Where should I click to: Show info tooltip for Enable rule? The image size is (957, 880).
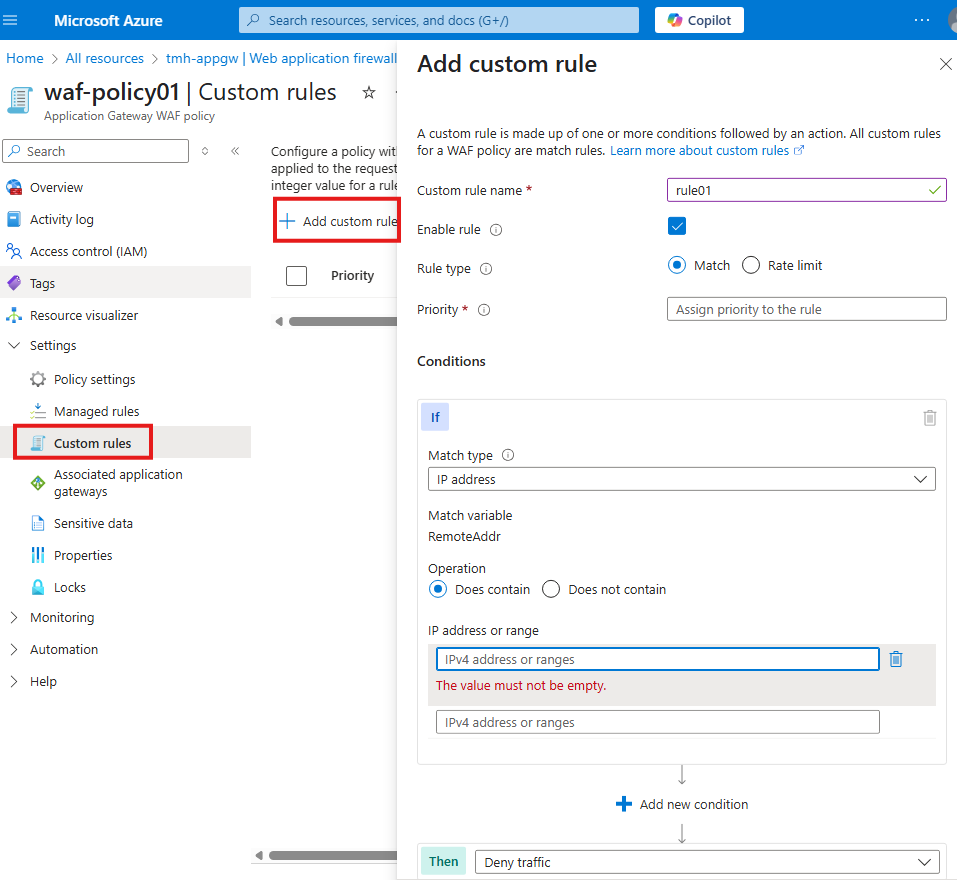pyautogui.click(x=496, y=230)
